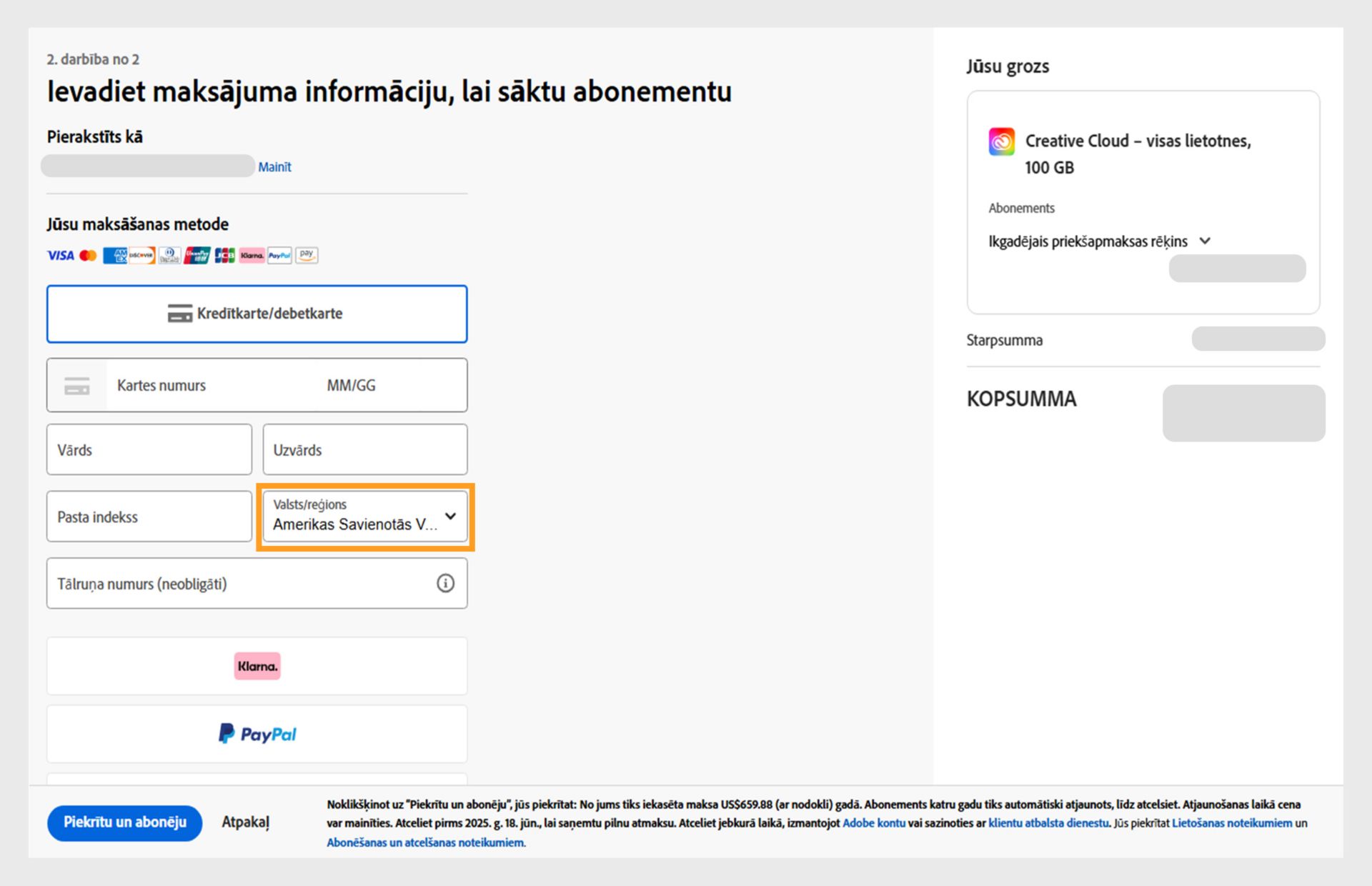Image resolution: width=1372 pixels, height=886 pixels.
Task: Open the Valsts/reģions country dropdown
Action: point(364,517)
